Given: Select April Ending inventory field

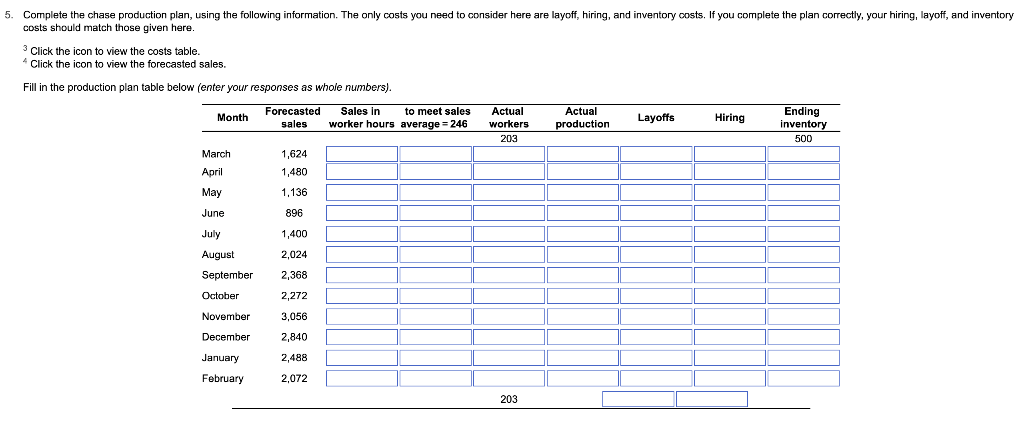Looking at the screenshot, I should tap(803, 172).
